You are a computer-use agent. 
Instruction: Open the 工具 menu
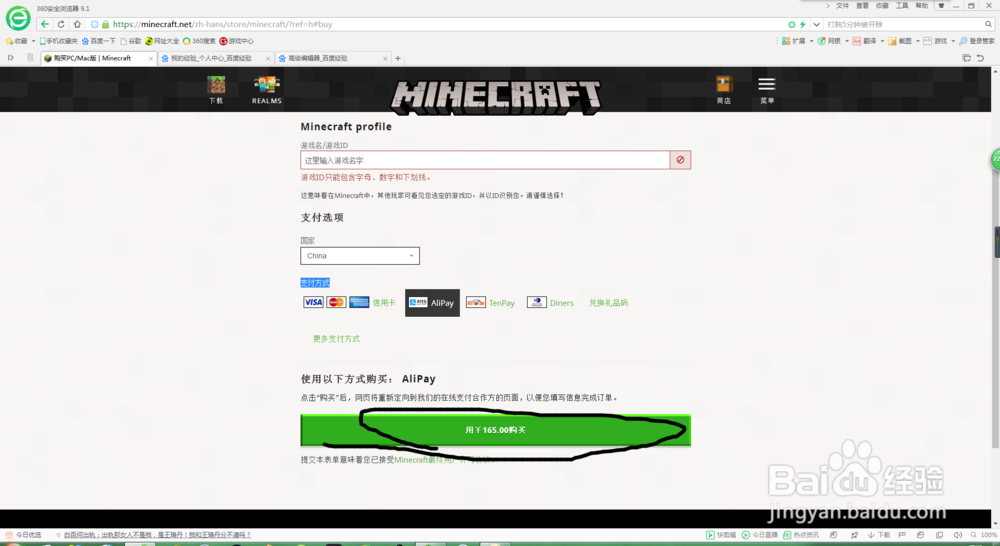click(902, 6)
